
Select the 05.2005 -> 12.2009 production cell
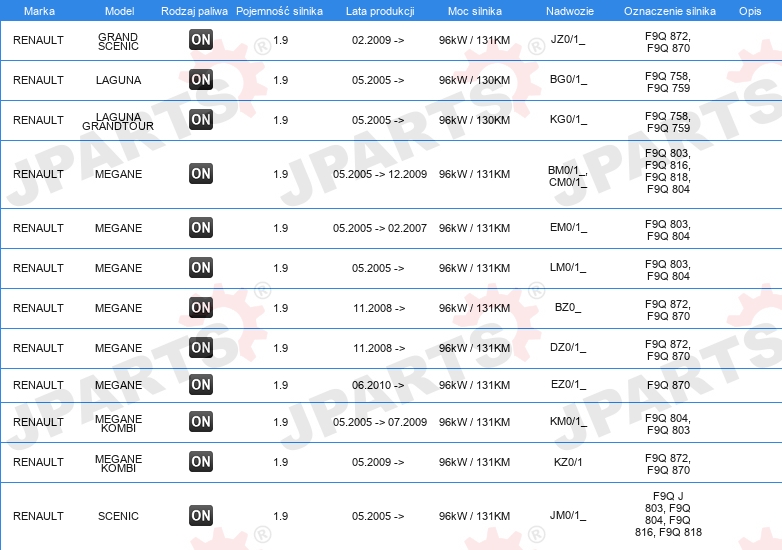[380, 174]
